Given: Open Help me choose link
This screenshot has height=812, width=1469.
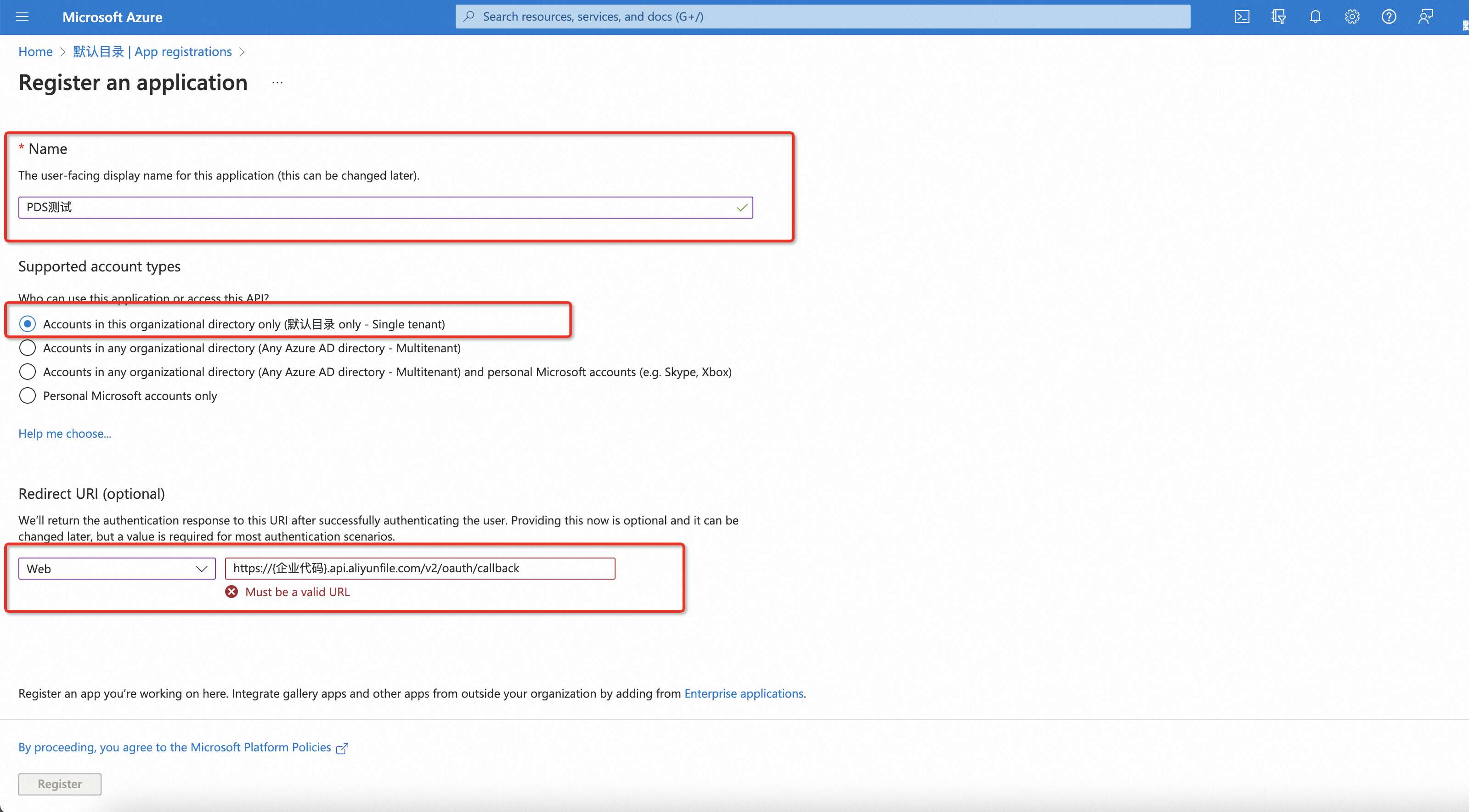Looking at the screenshot, I should (x=64, y=434).
